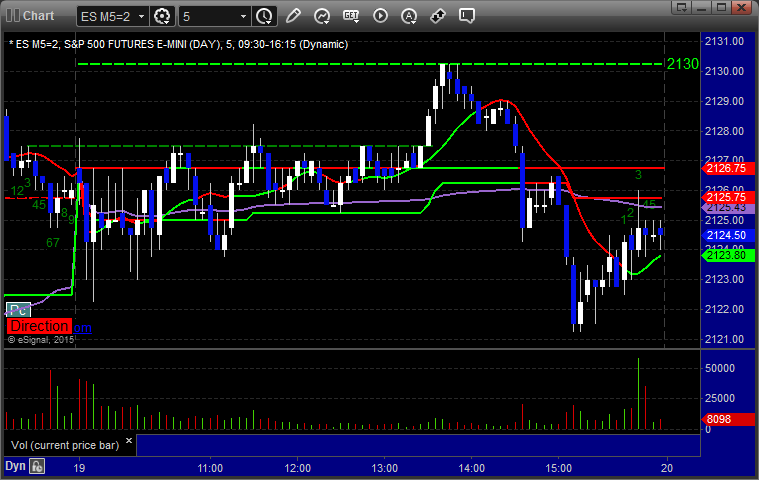
Task: Click the 12:00 time axis label
Action: tap(297, 468)
